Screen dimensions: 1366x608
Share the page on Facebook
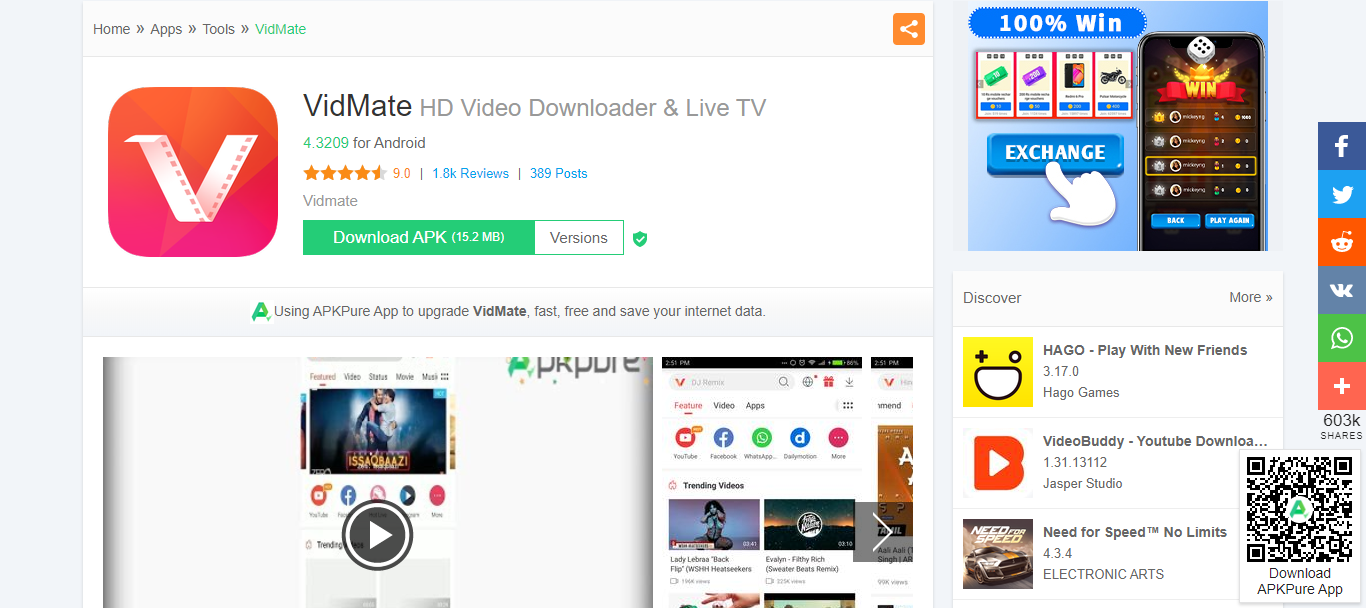1342,146
